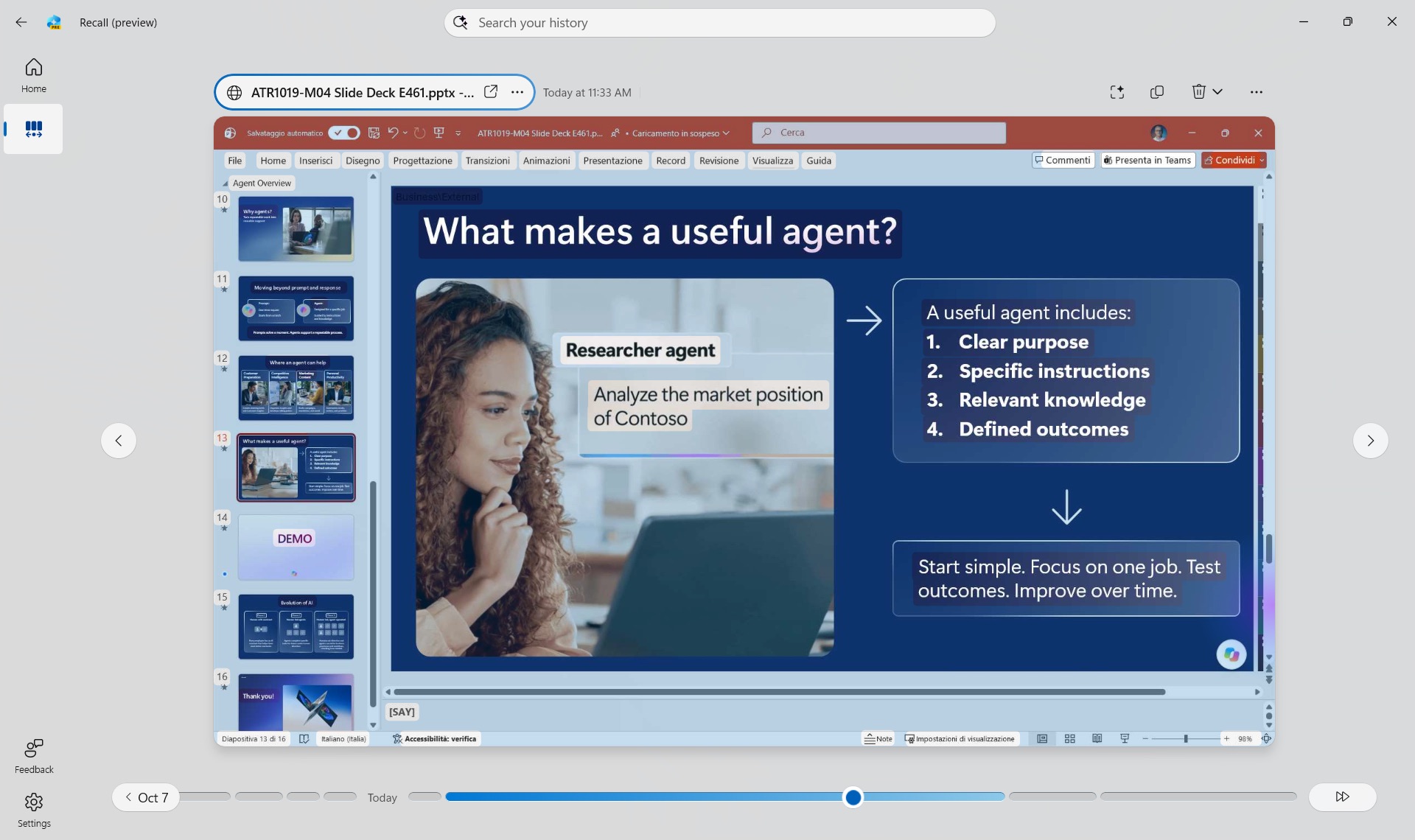The image size is (1415, 840).
Task: Activate Click to Do sparkle icon
Action: pos(1117,92)
